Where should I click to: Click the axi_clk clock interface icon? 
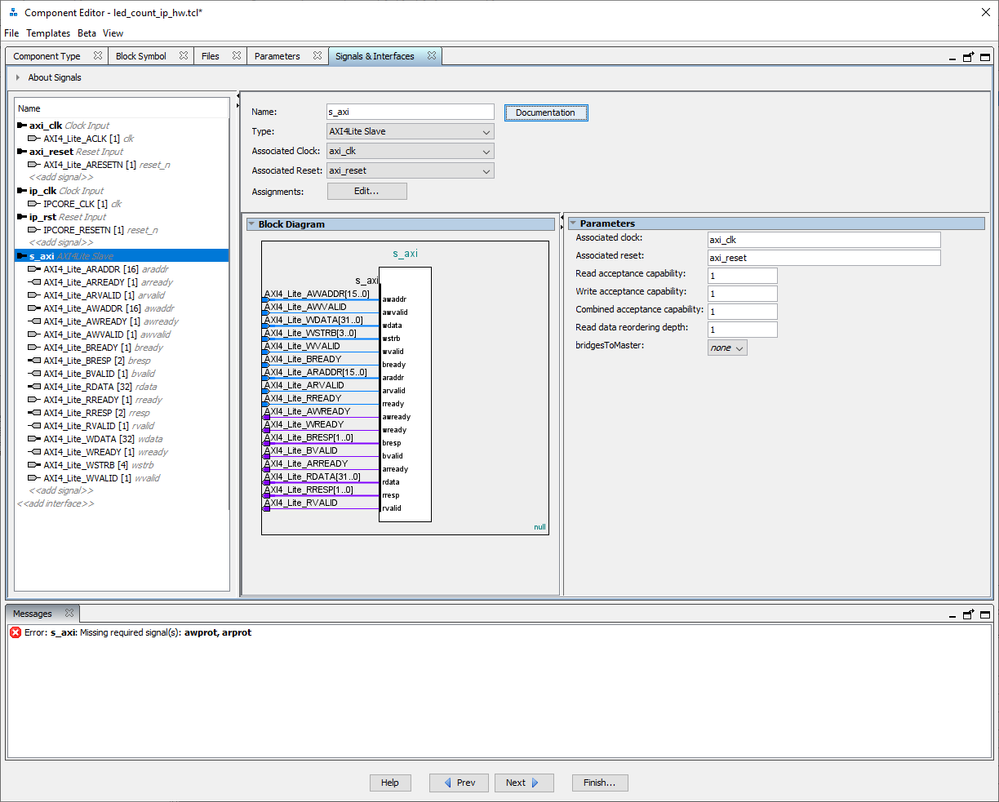point(22,126)
